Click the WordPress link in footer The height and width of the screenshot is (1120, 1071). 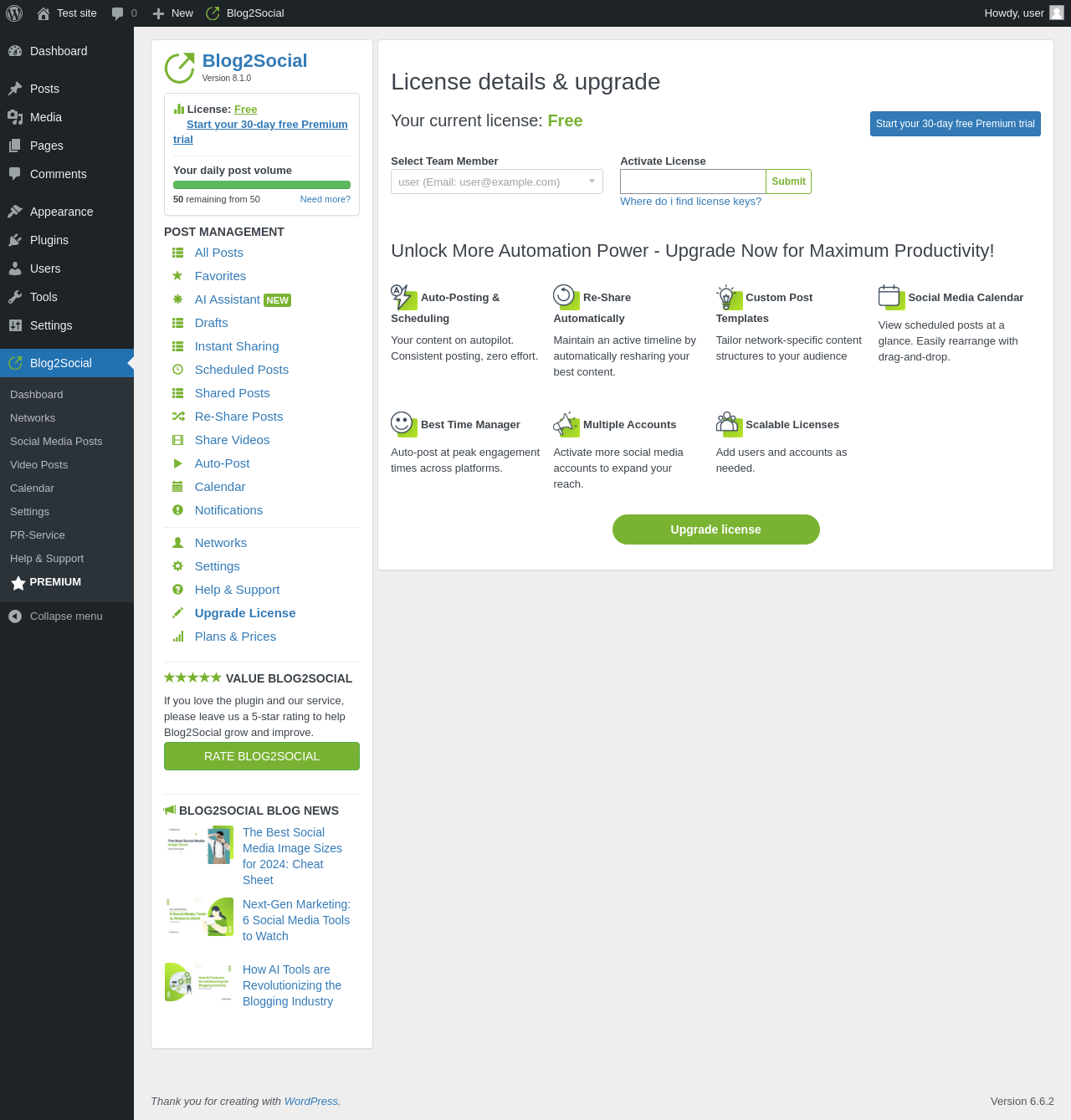[311, 1102]
